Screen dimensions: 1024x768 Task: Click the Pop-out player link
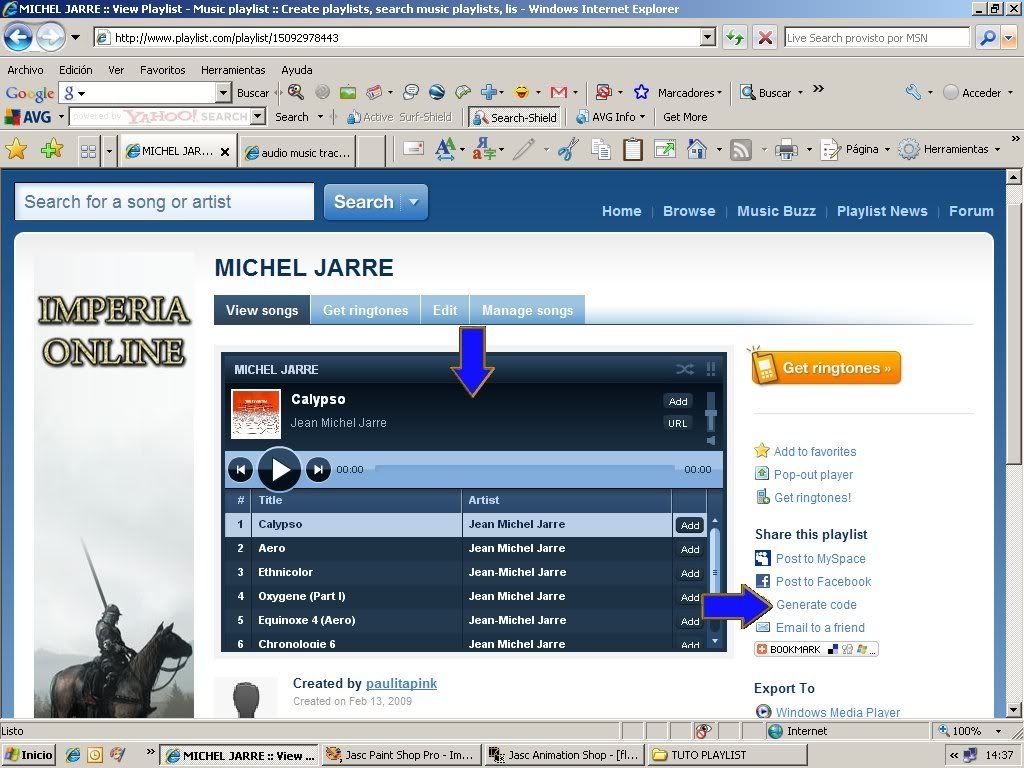(x=813, y=475)
